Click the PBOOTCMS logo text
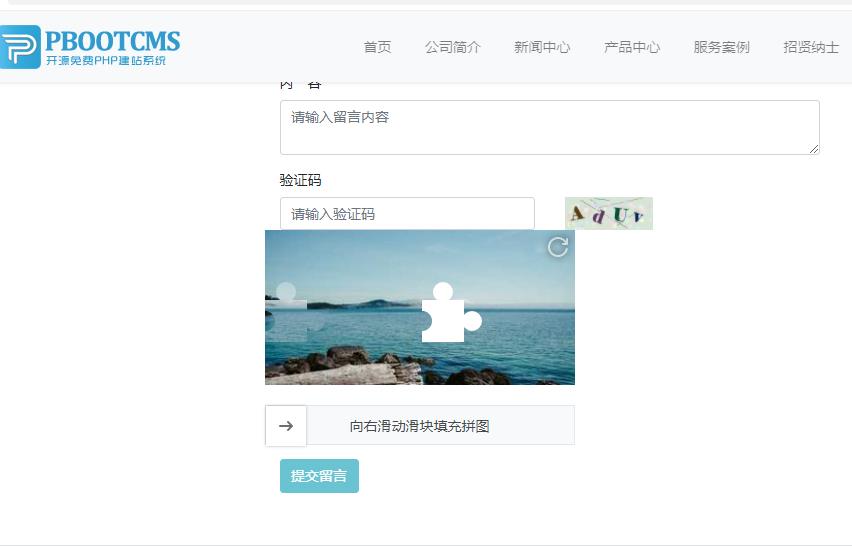852x546 pixels. point(112,41)
